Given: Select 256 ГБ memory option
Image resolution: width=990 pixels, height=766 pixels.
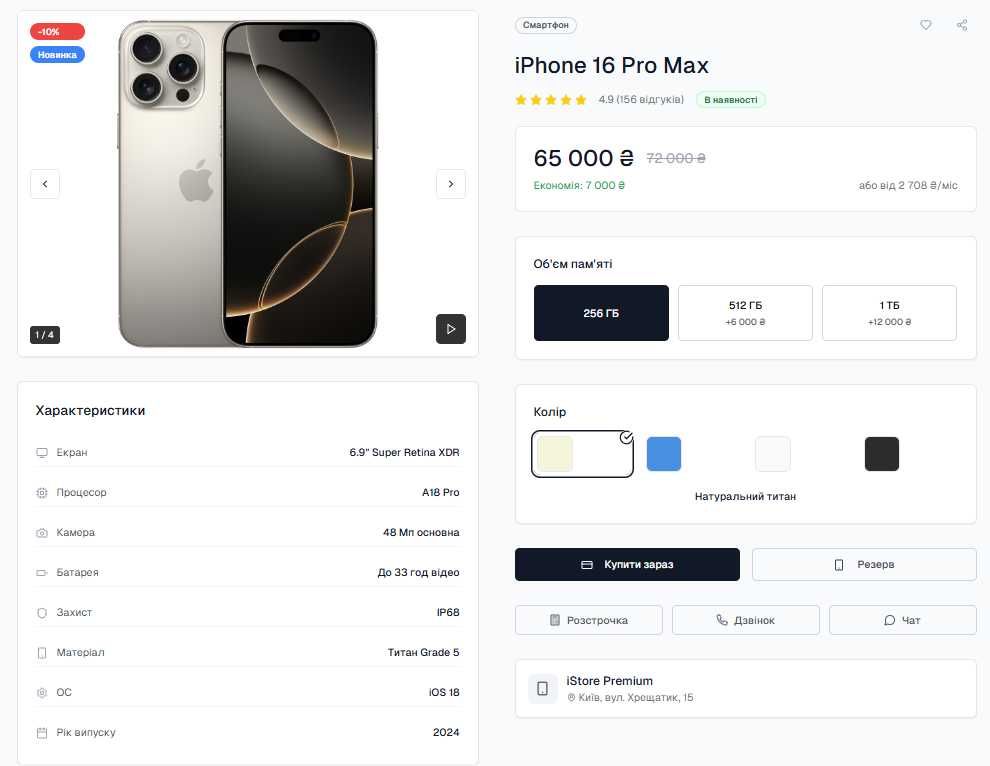Looking at the screenshot, I should click(601, 313).
